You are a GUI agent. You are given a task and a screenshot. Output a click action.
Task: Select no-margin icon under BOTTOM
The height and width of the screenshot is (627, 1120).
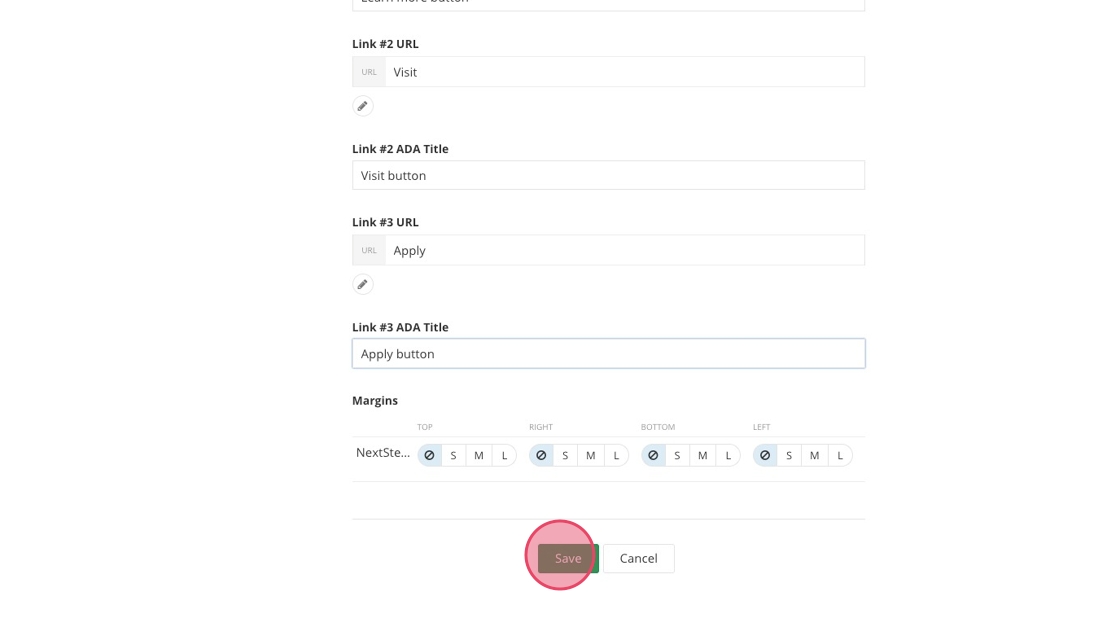653,455
